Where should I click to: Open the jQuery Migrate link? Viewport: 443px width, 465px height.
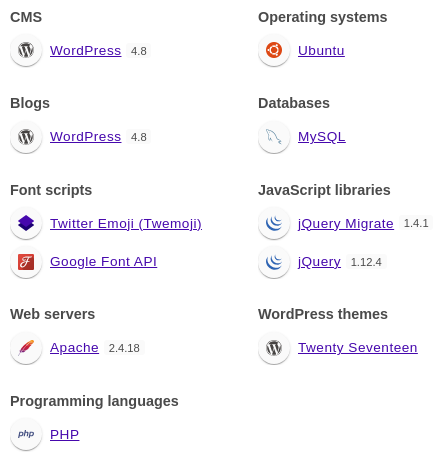346,224
